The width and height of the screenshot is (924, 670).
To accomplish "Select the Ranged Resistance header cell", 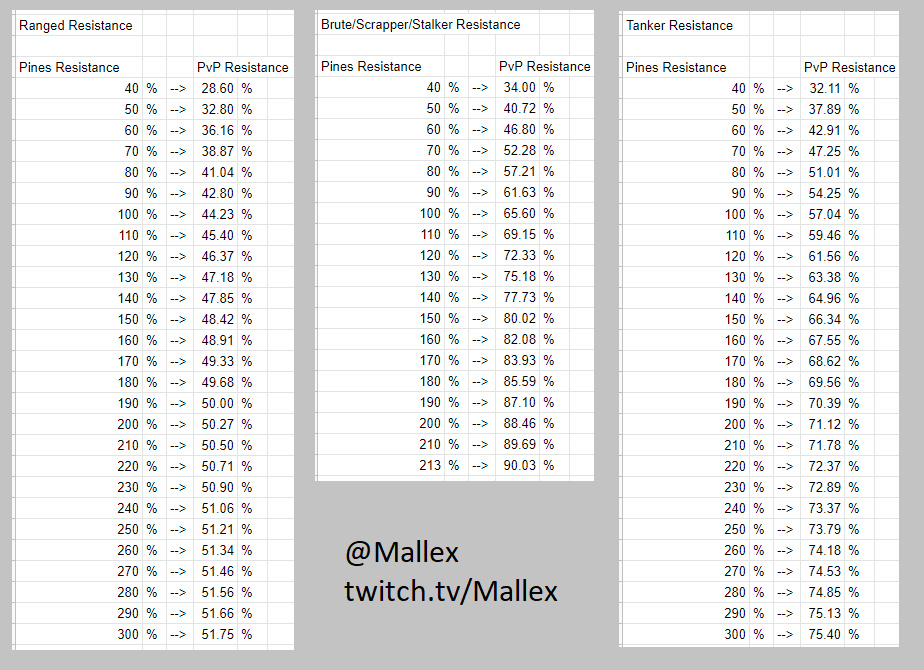I will [x=75, y=25].
